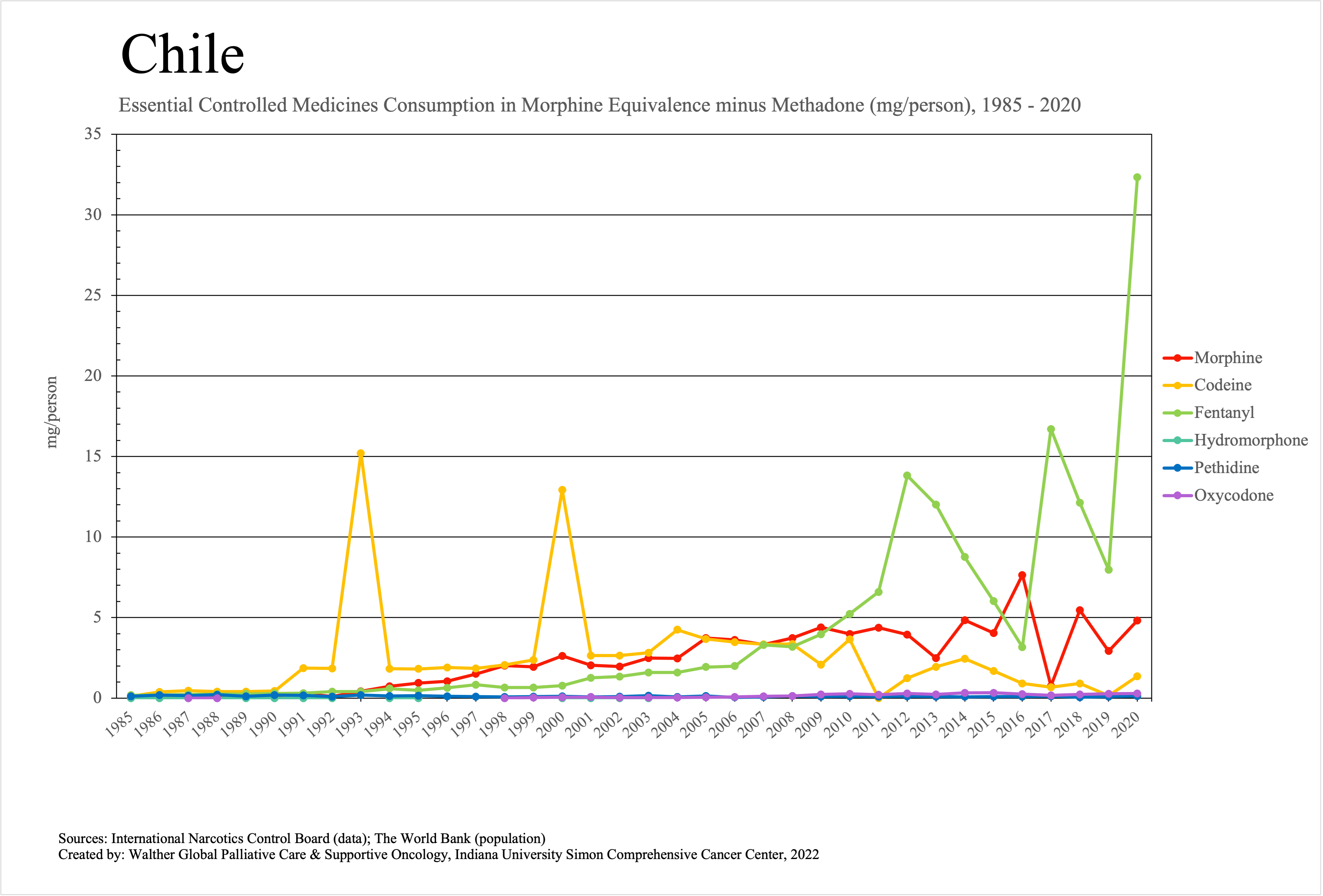The width and height of the screenshot is (1323, 896).
Task: Click the Fentanyl 2019 data point
Action: tap(1108, 570)
